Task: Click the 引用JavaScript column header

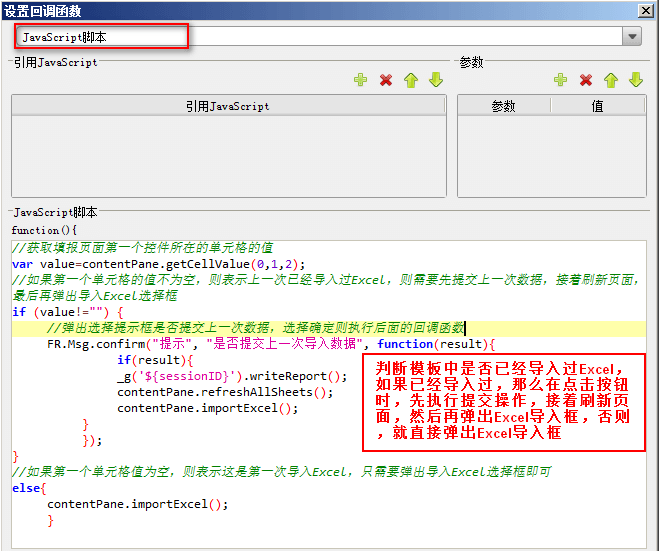Action: click(228, 106)
